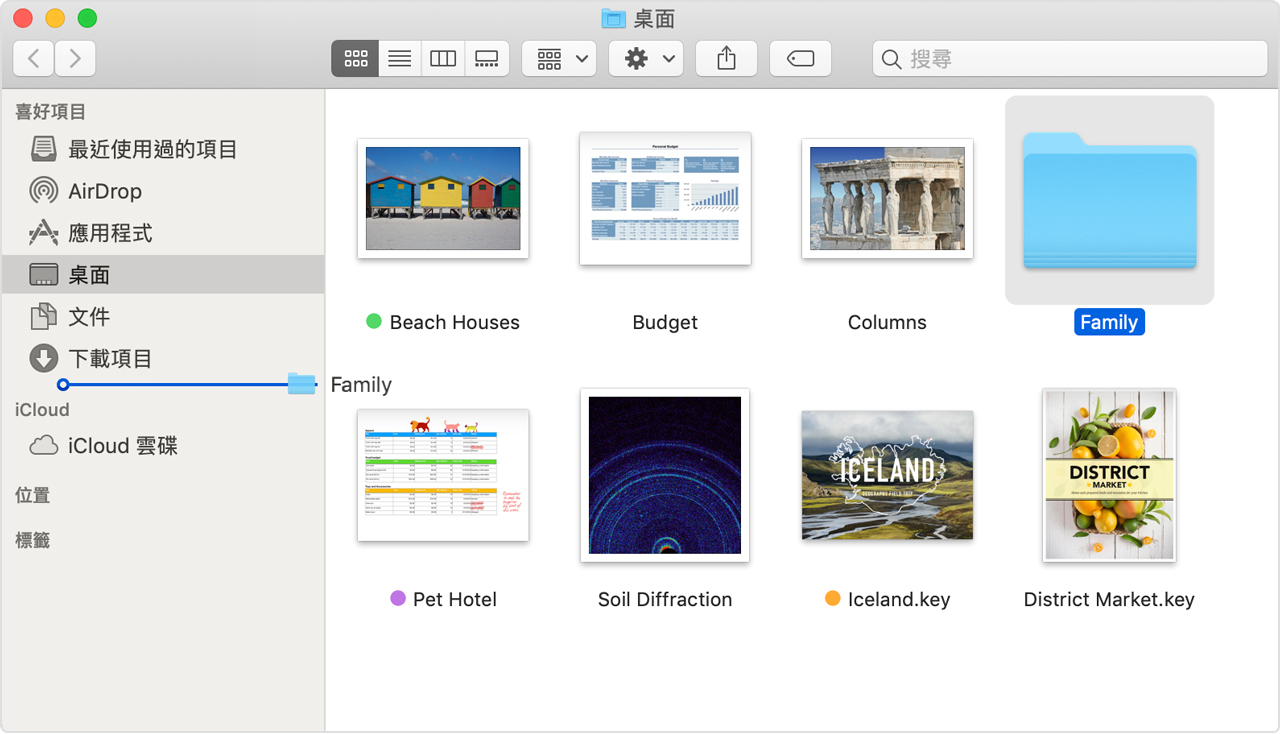
Task: Select 最近使用過的項目 in sidebar
Action: 152,149
